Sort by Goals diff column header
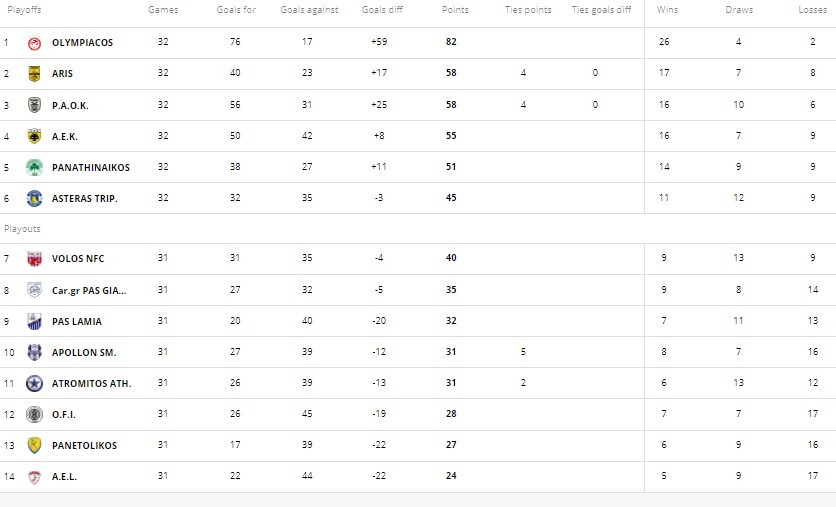836x507 pixels. pyautogui.click(x=379, y=10)
